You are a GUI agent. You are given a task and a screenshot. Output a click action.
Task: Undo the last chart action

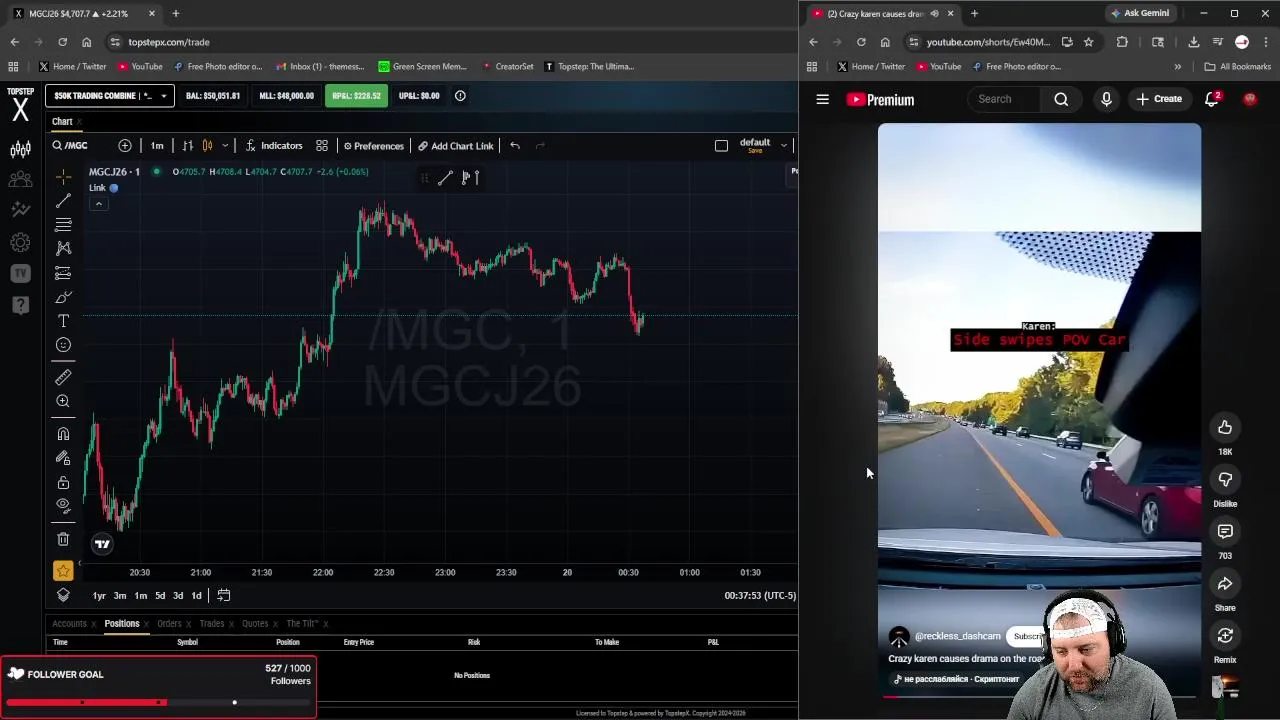[x=515, y=146]
